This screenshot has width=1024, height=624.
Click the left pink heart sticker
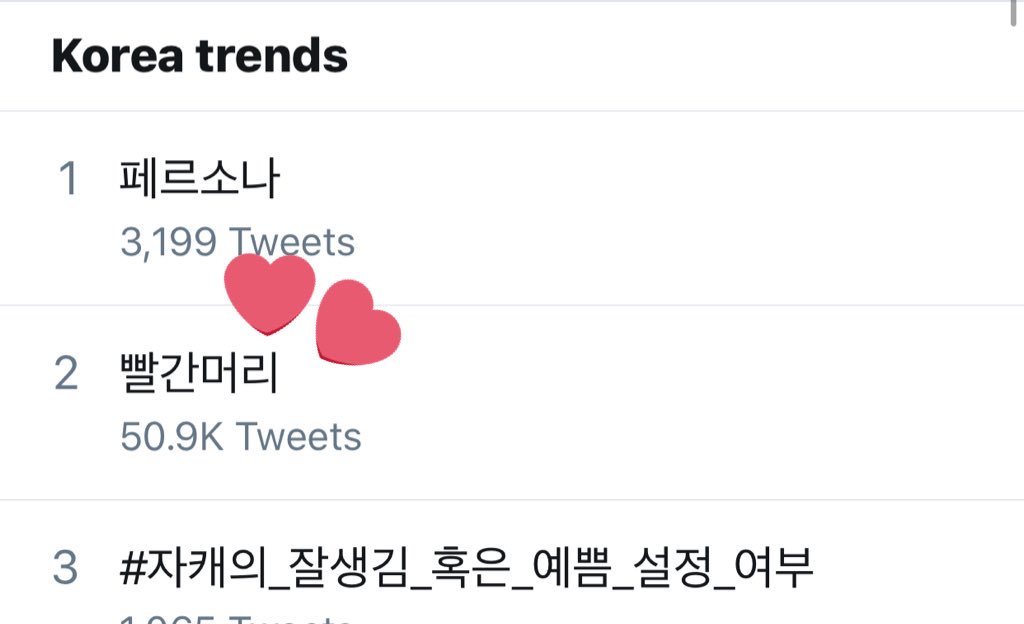point(269,292)
